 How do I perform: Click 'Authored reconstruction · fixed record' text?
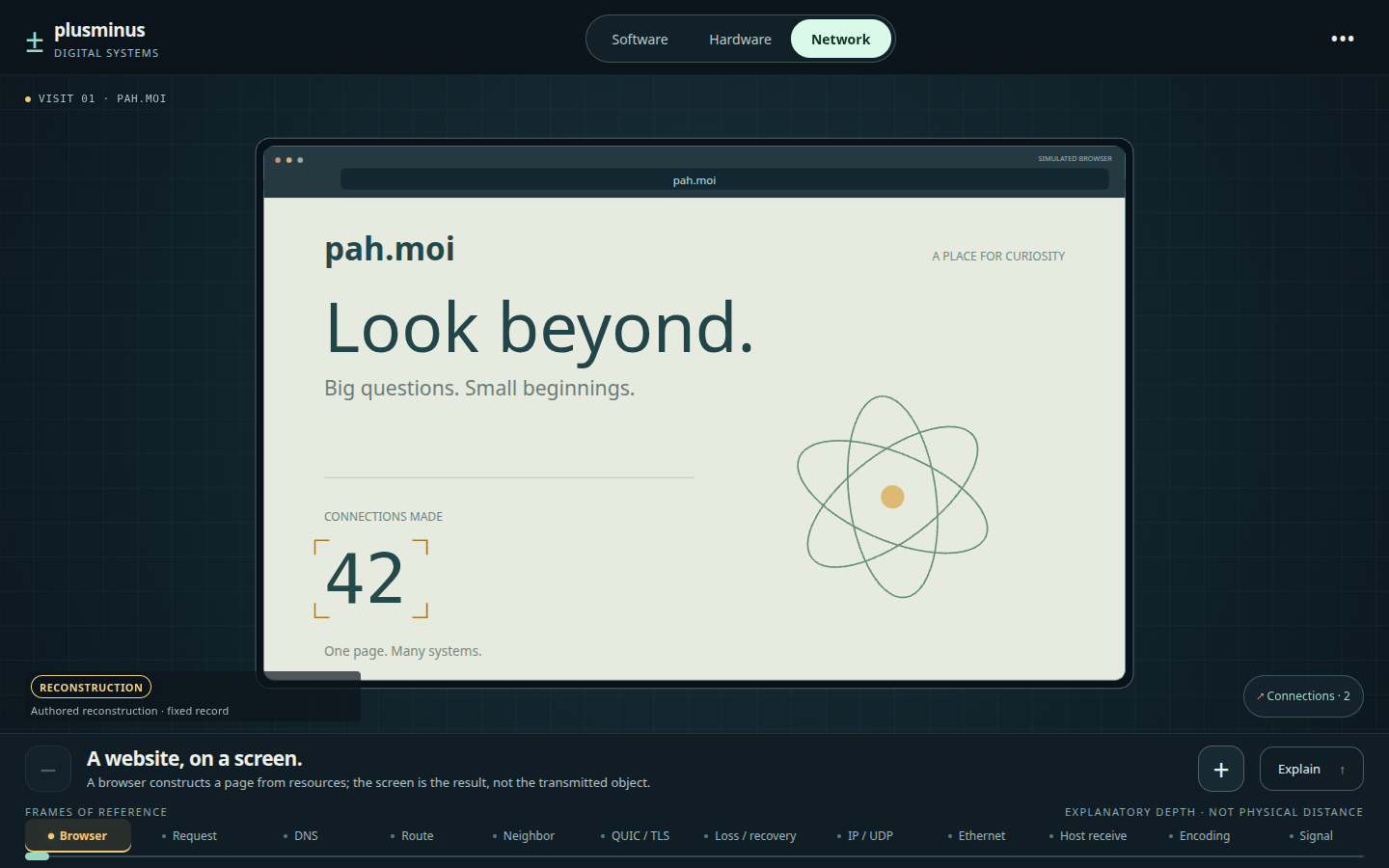[x=130, y=711]
